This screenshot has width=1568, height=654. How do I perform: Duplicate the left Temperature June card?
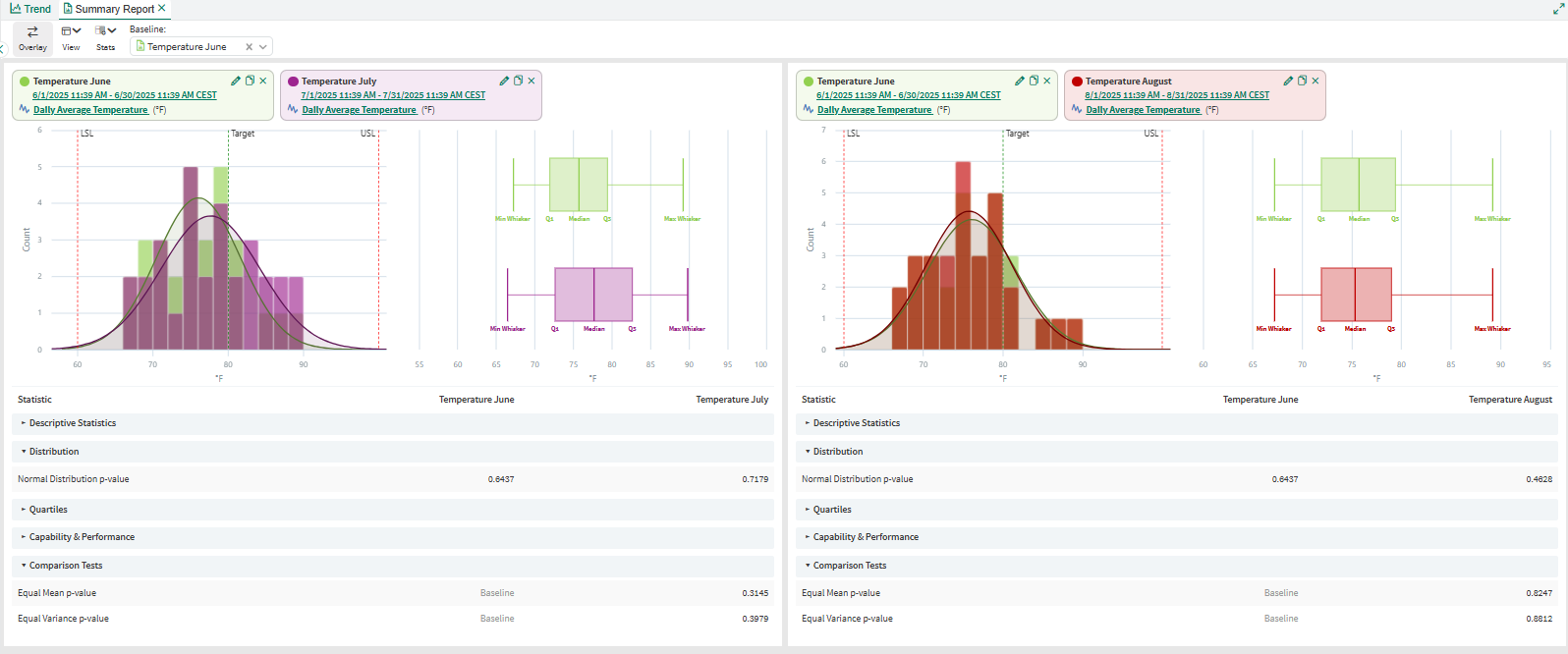click(250, 81)
